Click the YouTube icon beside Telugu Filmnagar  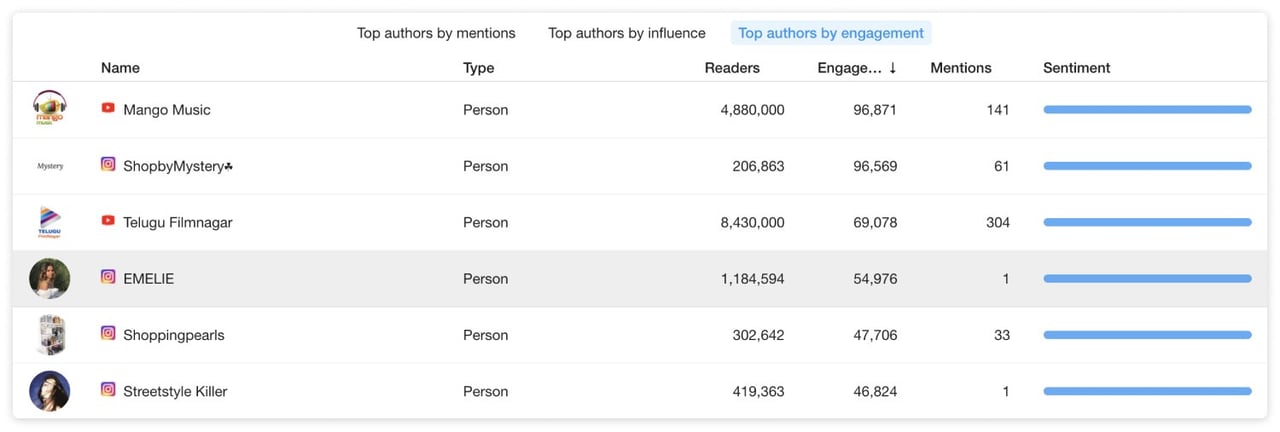pos(108,220)
